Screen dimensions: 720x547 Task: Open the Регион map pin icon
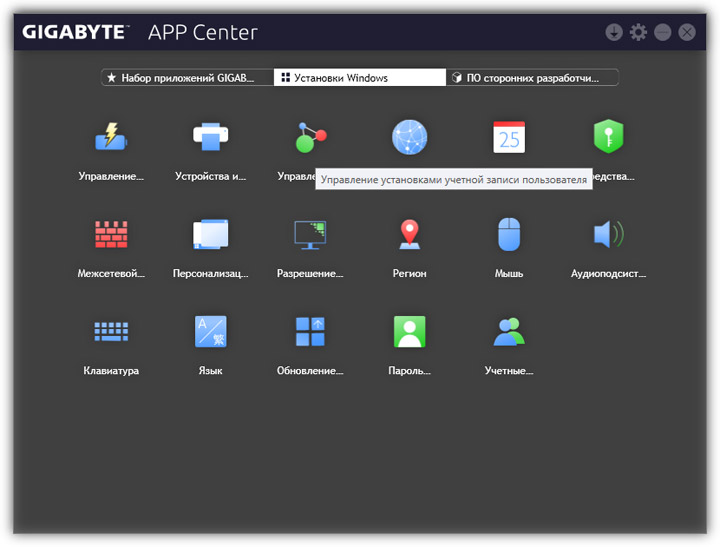(x=410, y=234)
